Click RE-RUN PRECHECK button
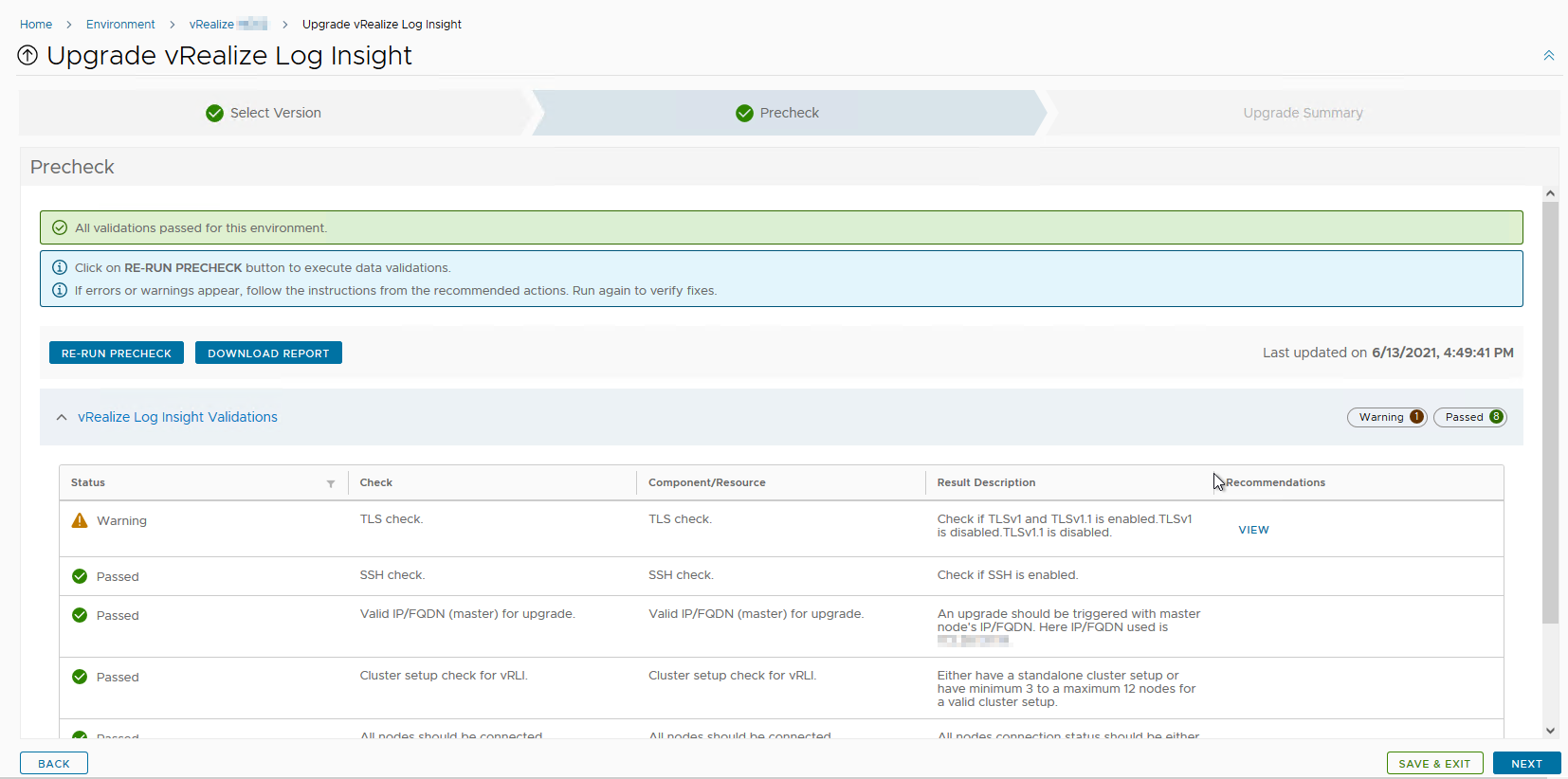Screen dimensions: 1568x779 pyautogui.click(x=117, y=353)
